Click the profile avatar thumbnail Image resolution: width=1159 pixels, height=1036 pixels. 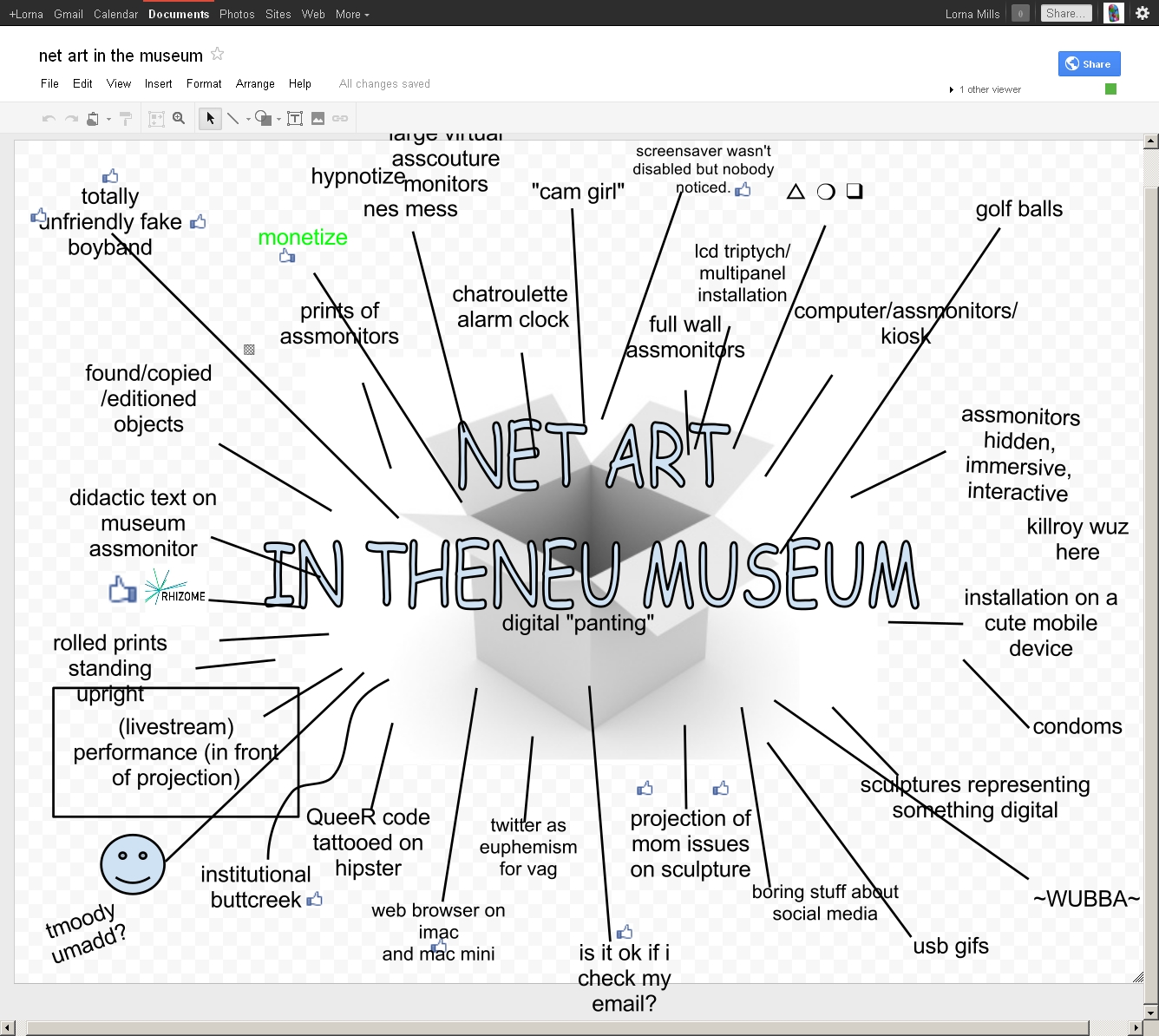(1114, 13)
